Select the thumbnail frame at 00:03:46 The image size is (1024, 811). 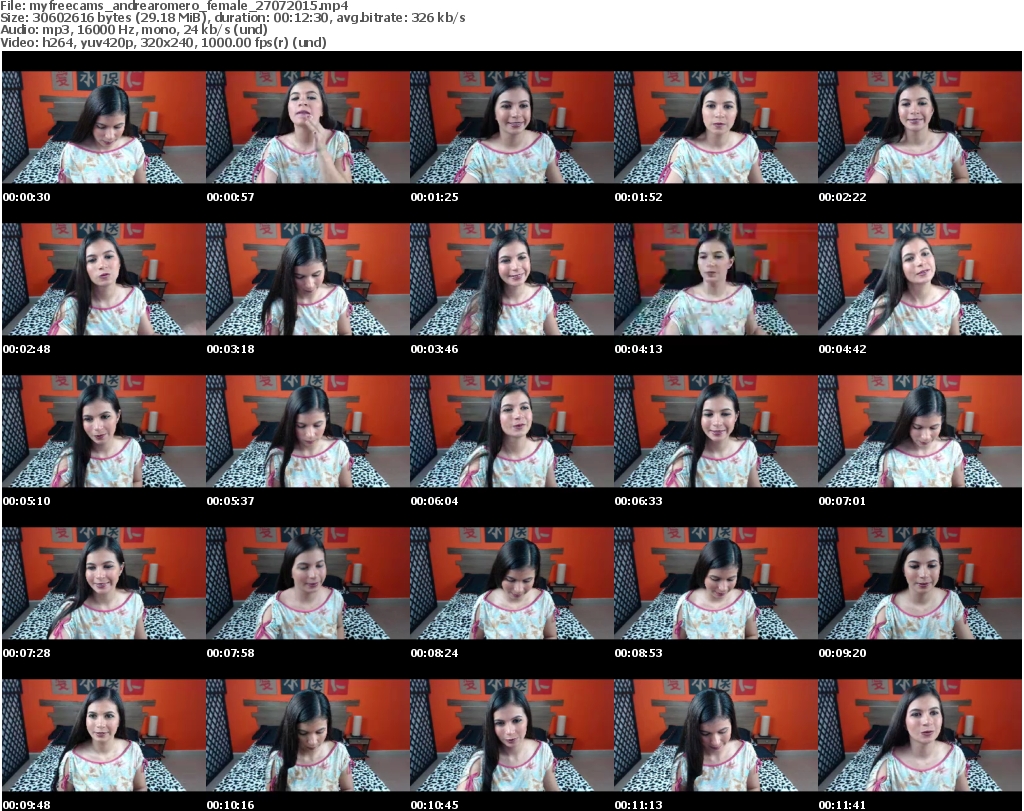(x=511, y=279)
